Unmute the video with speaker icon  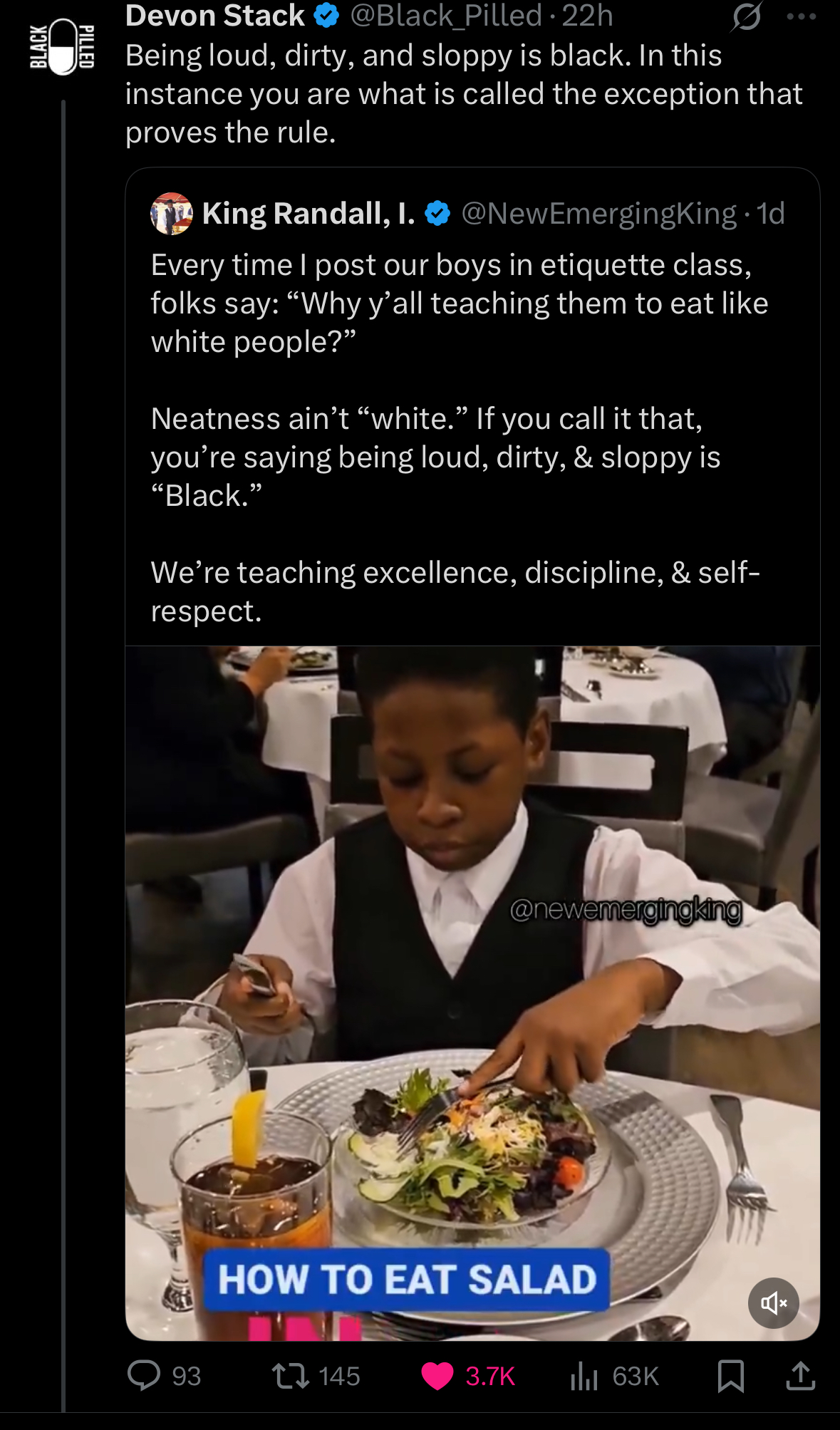[x=774, y=1303]
